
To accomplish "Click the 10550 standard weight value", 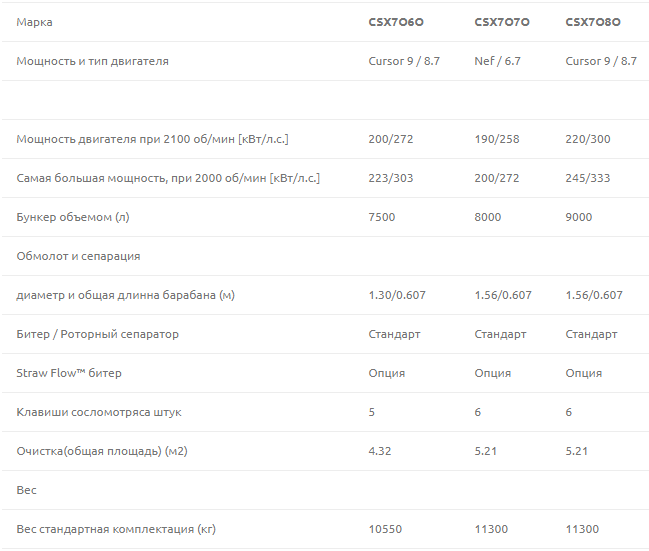I will [385, 529].
